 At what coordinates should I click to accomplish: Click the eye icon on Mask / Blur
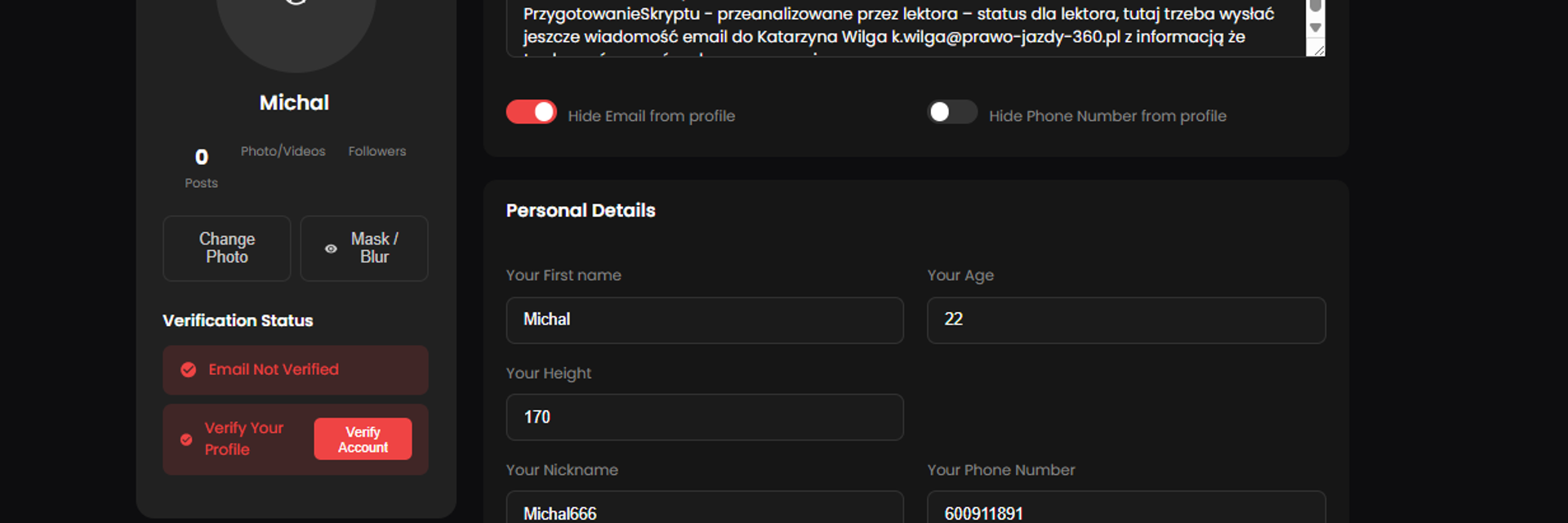click(331, 248)
